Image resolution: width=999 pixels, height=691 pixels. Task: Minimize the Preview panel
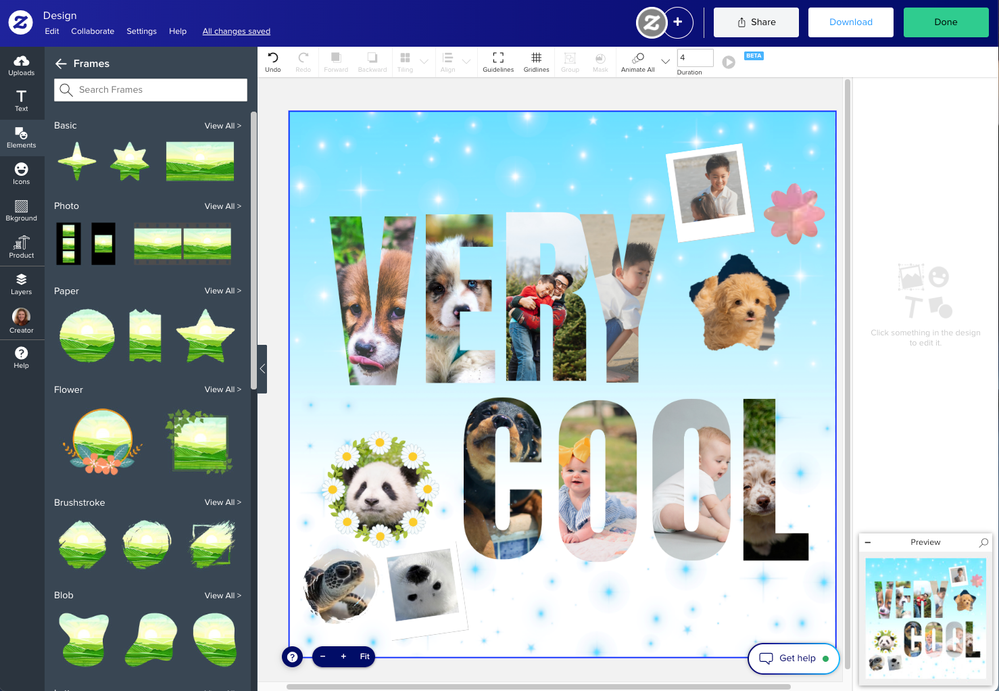[868, 543]
